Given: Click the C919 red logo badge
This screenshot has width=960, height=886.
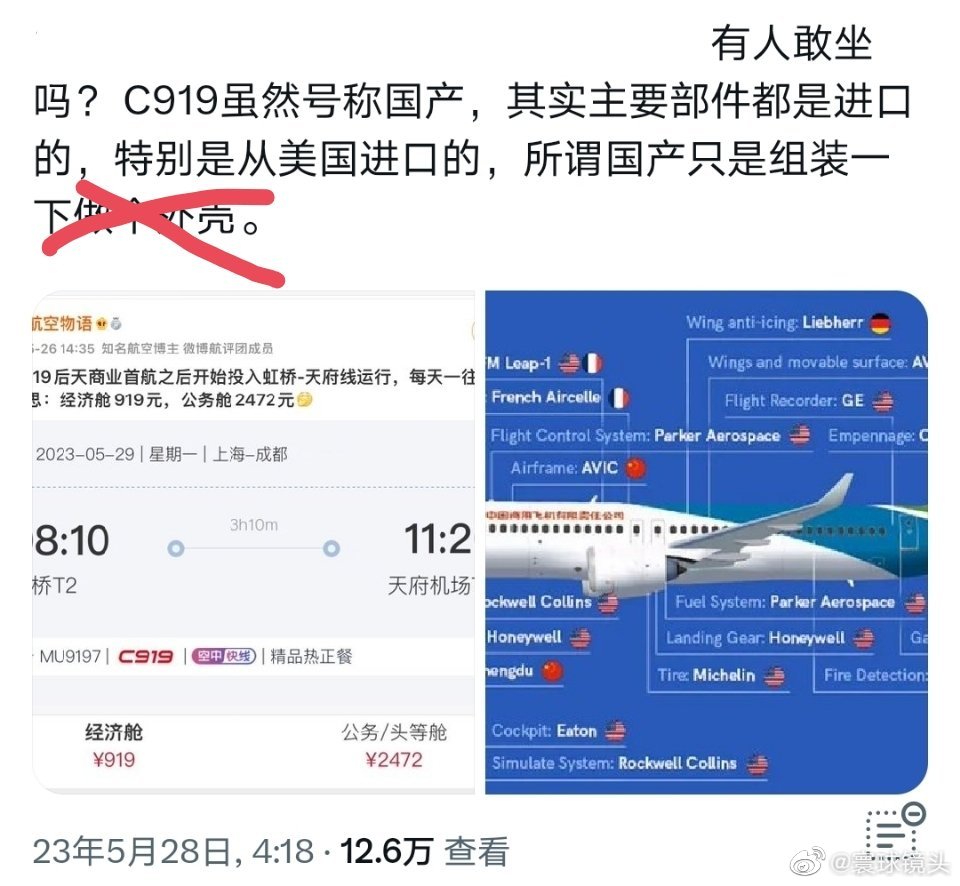Looking at the screenshot, I should coord(146,657).
